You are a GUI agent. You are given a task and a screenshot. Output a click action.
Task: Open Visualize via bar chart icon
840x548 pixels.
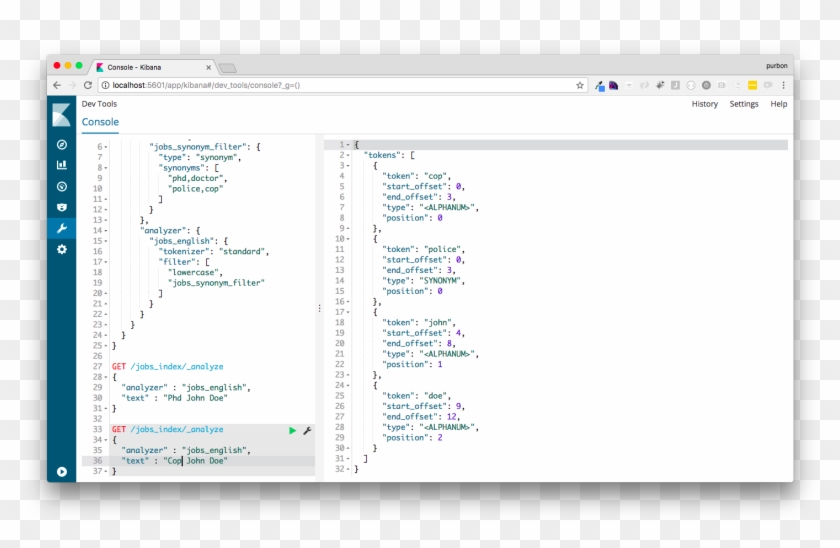coord(62,165)
